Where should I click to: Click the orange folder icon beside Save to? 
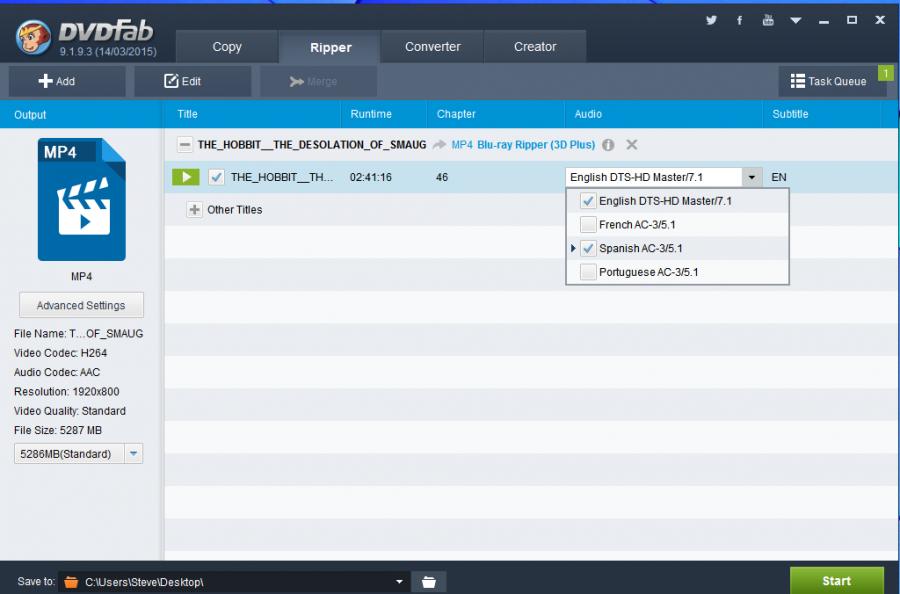coord(71,582)
